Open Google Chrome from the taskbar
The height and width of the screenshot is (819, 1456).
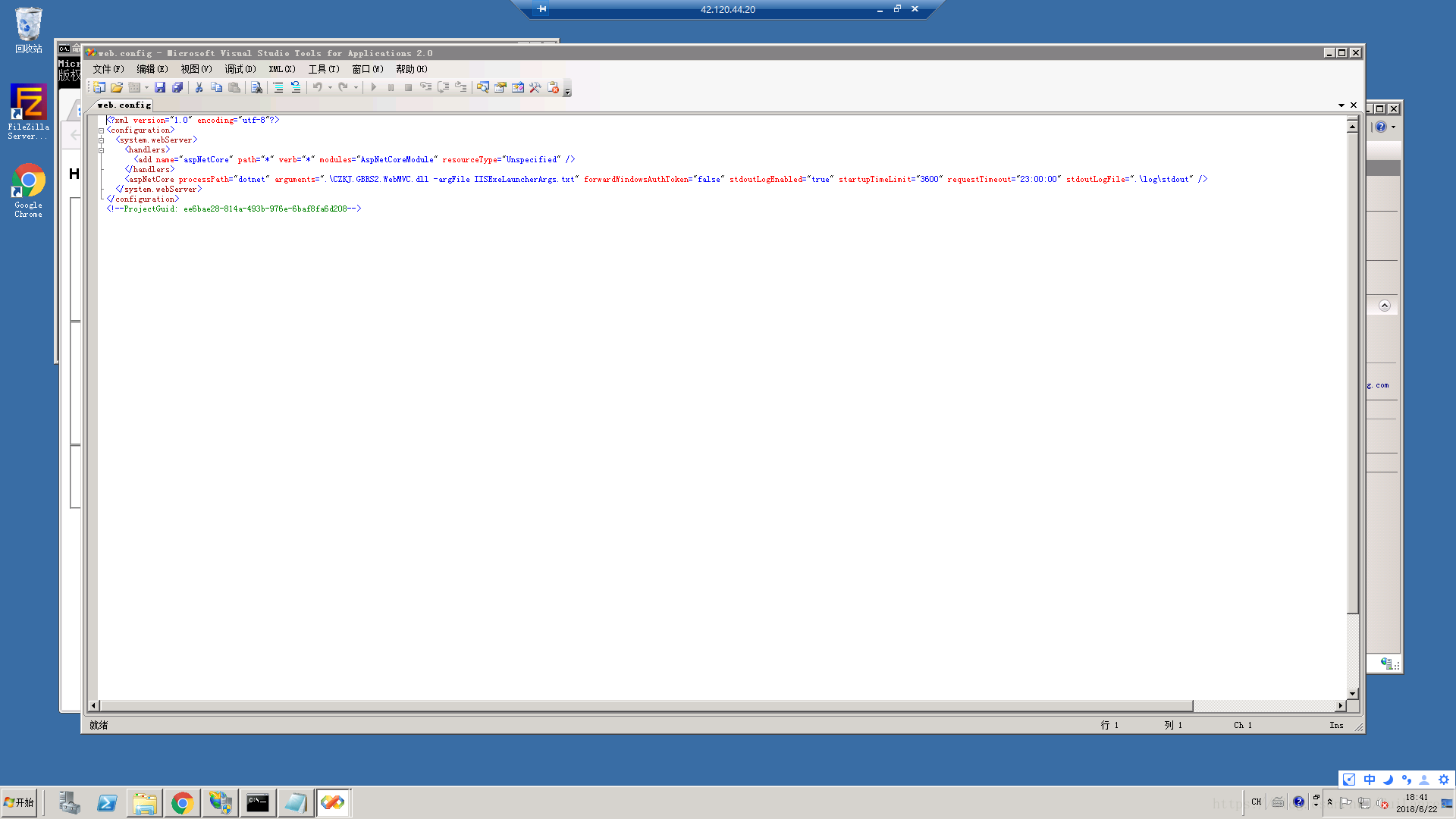pos(182,802)
